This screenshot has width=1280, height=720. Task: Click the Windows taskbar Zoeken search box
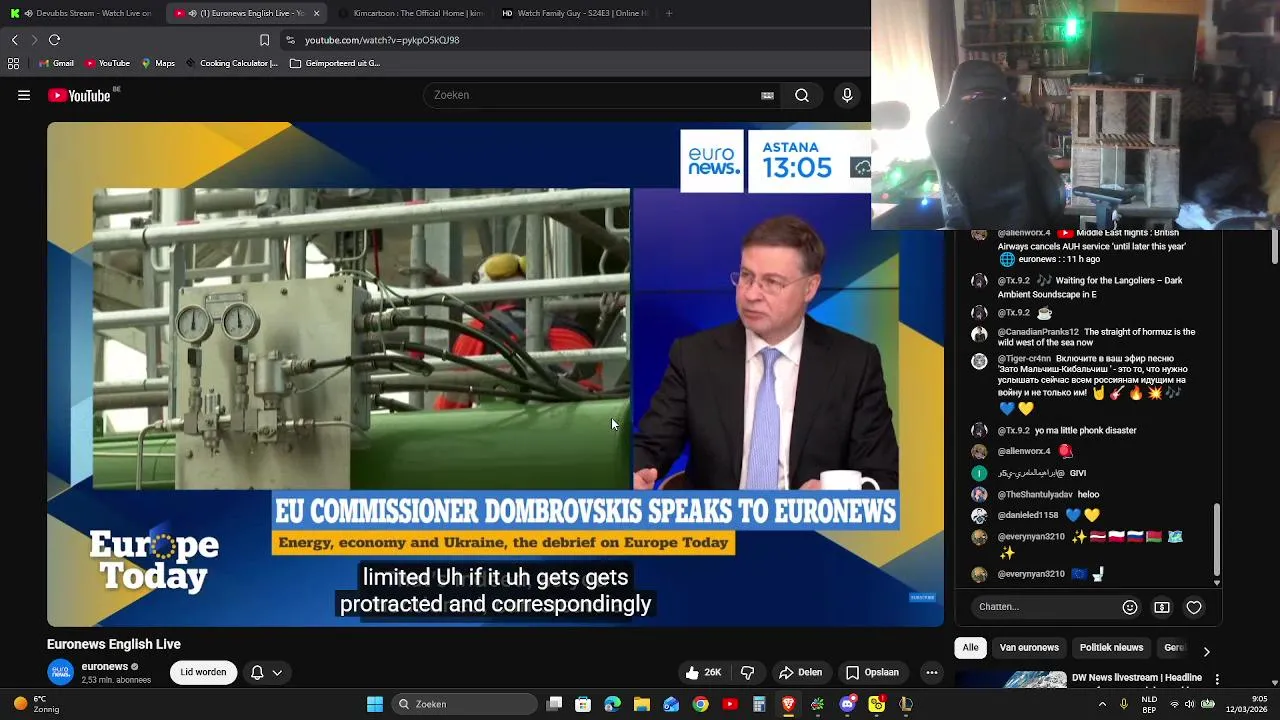464,704
